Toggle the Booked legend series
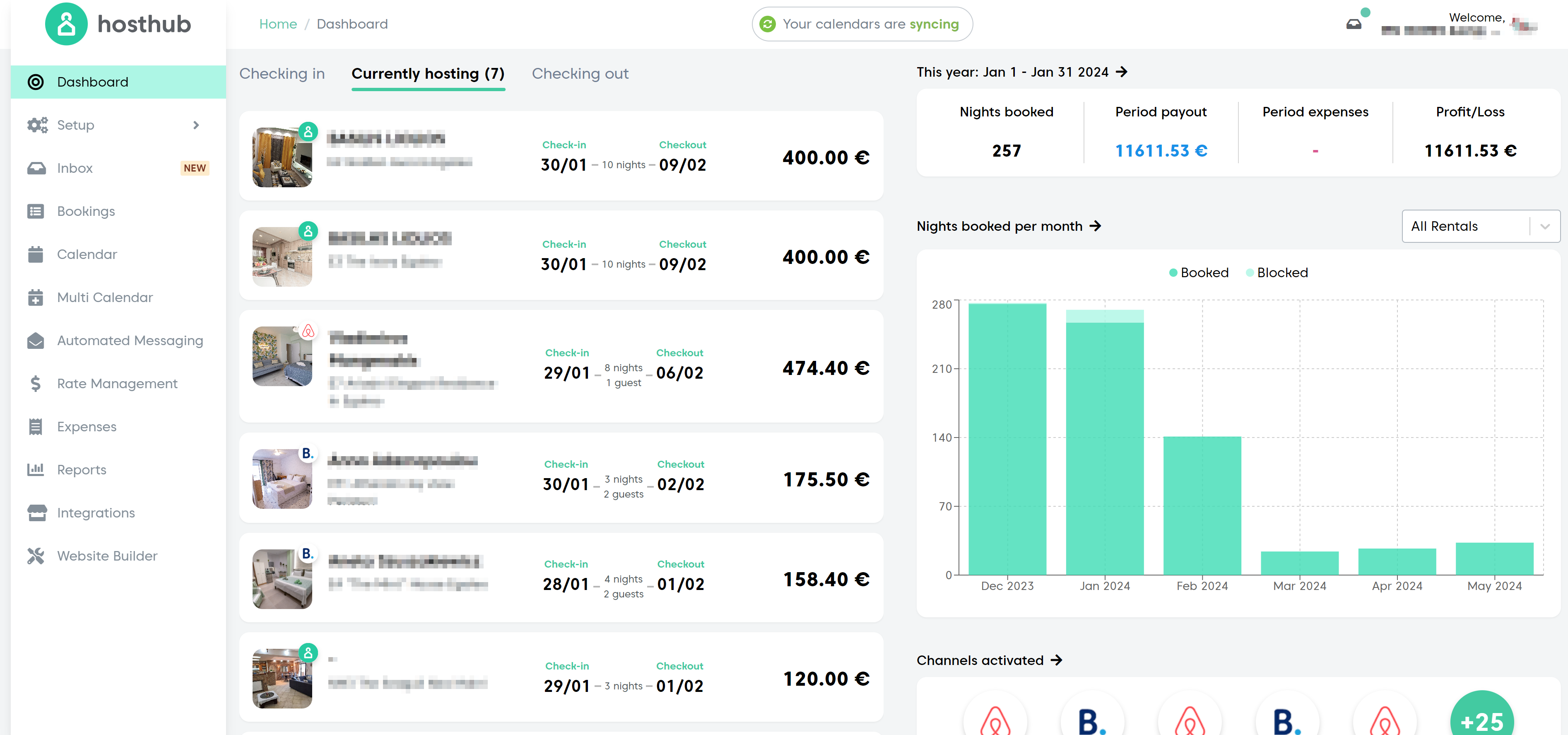 [x=1199, y=273]
